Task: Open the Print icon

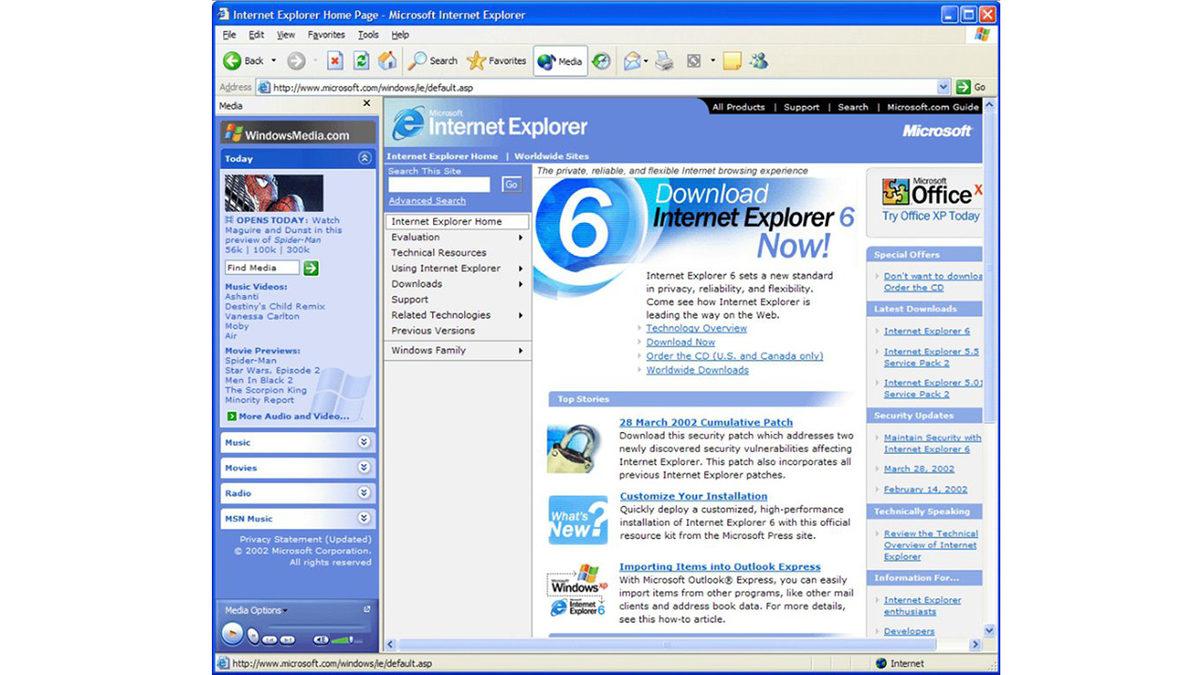Action: pos(664,60)
